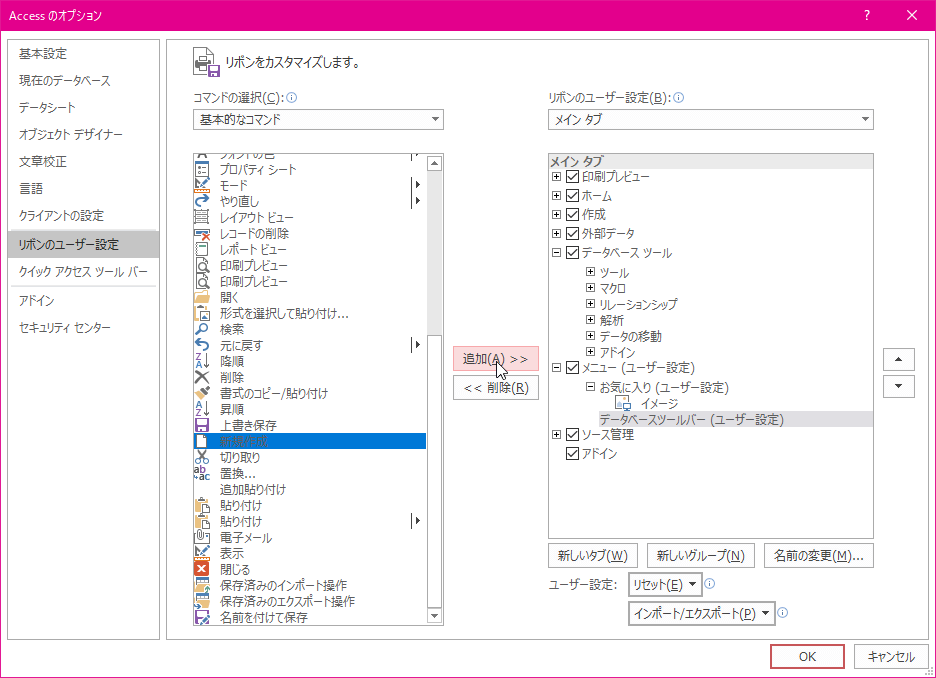Click the レポート ビュー icon
The height and width of the screenshot is (678, 936).
(202, 249)
